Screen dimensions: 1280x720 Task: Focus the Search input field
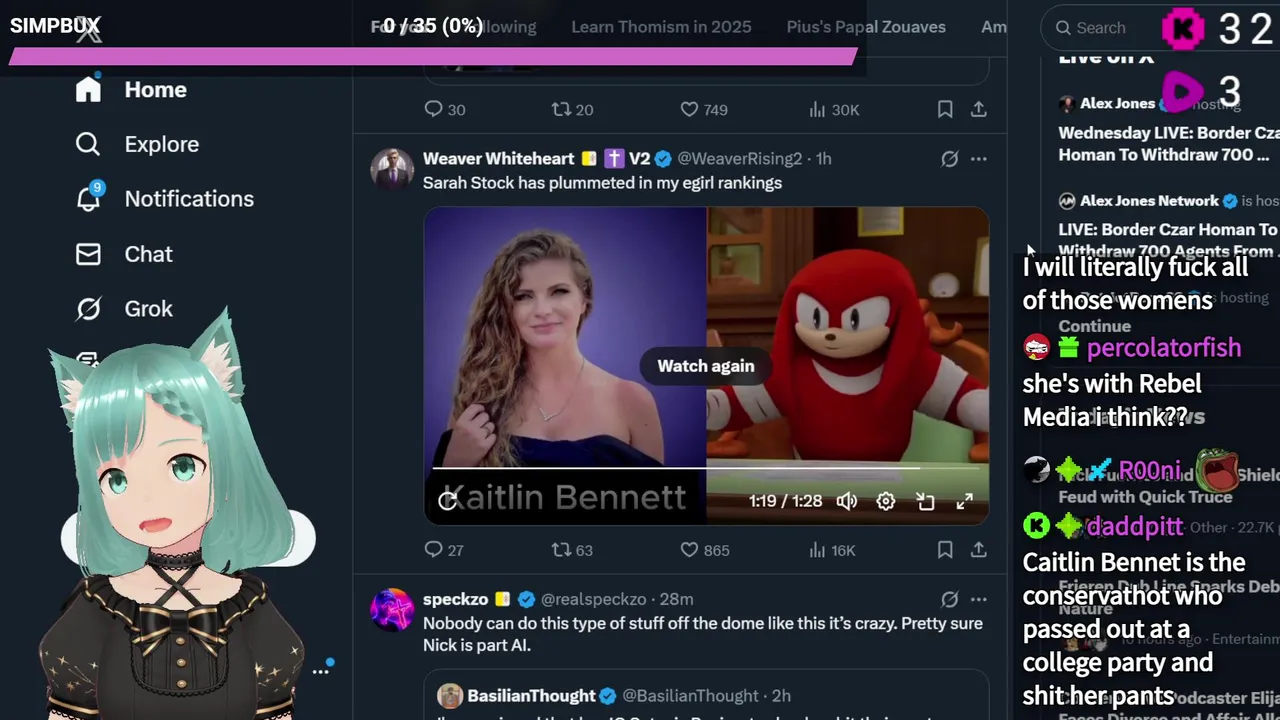coord(1100,28)
